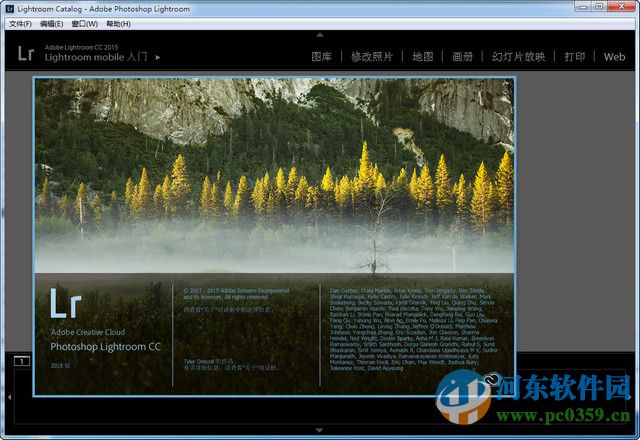Click the Lr splash screen logo
Image resolution: width=640 pixels, height=440 pixels.
[x=66, y=303]
